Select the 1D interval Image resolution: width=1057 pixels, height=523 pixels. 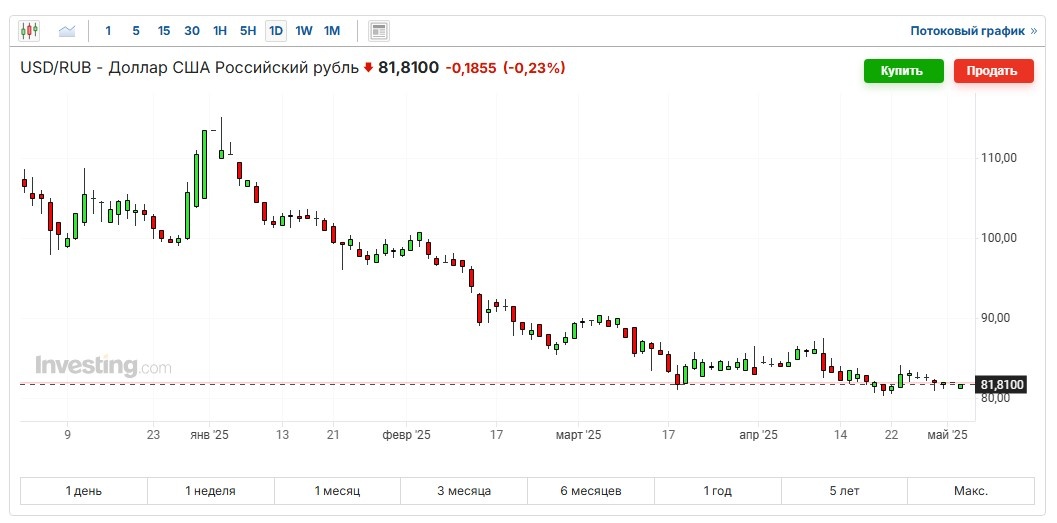(276, 31)
